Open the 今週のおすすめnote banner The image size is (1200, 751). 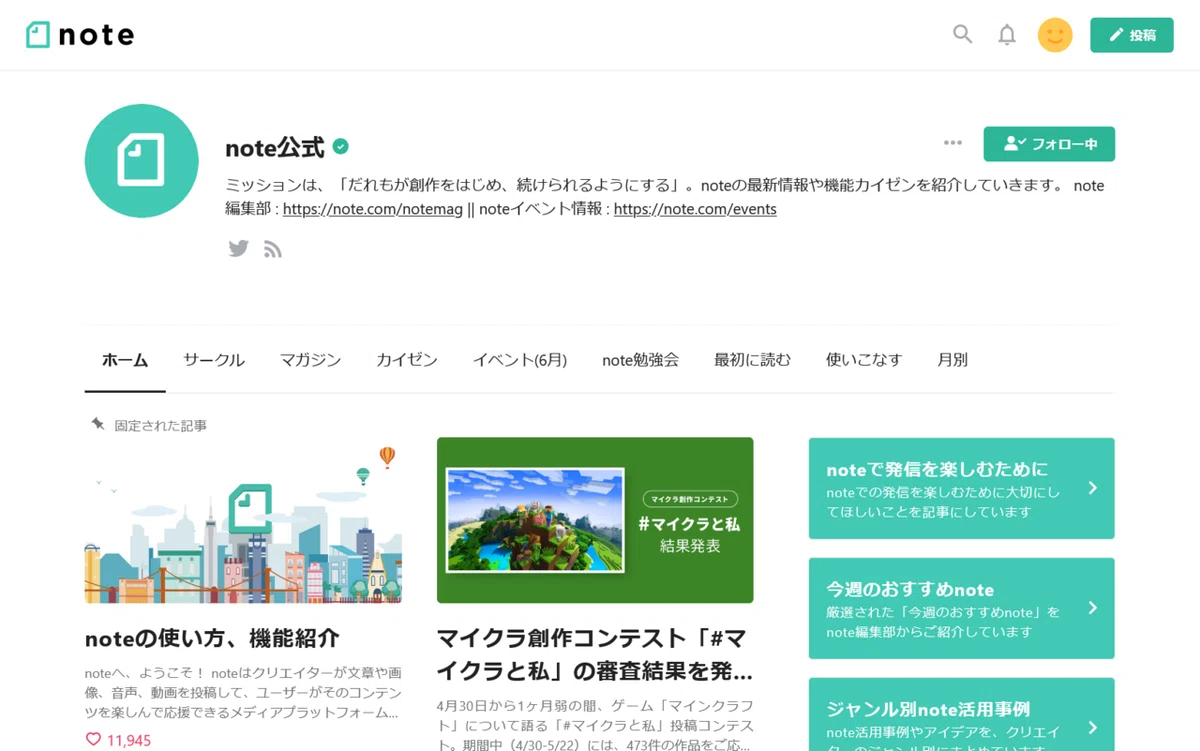click(961, 608)
